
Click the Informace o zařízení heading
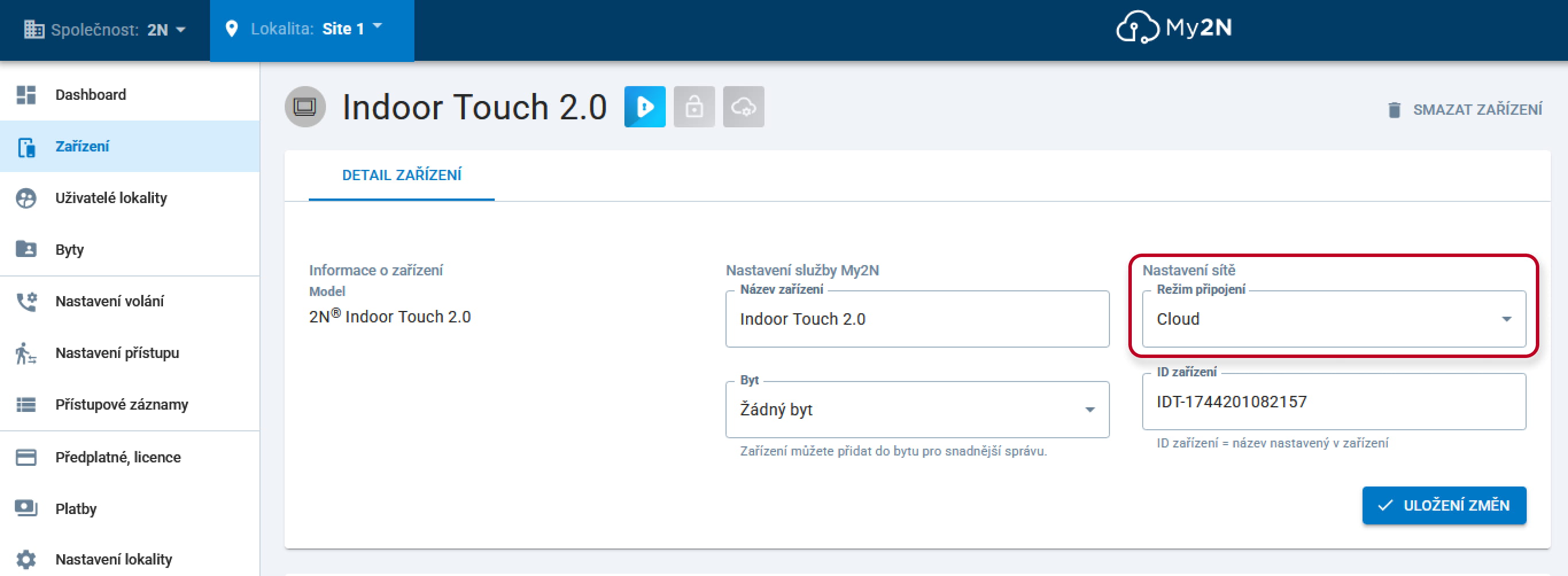[x=375, y=270]
